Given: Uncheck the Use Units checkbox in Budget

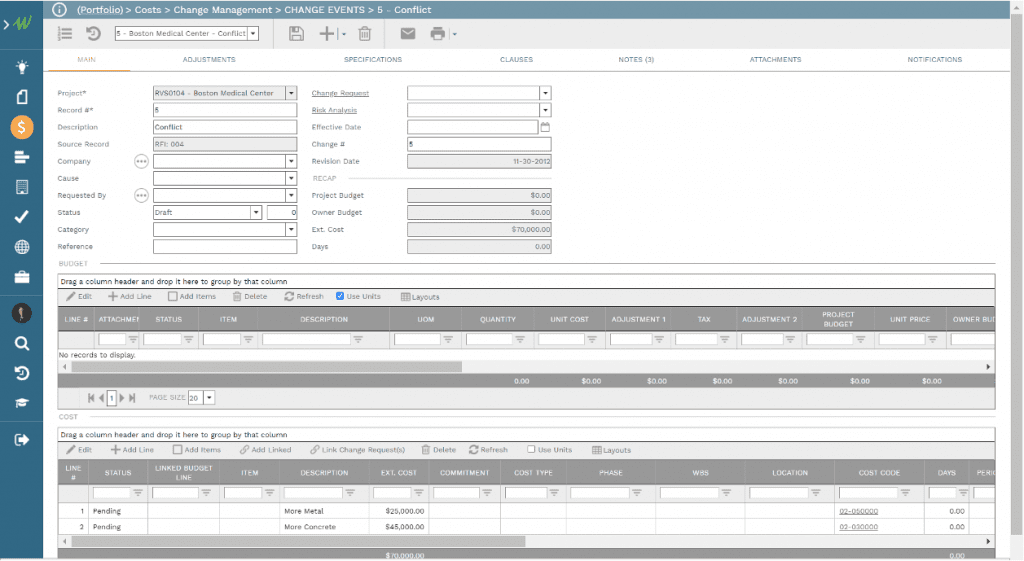Looking at the screenshot, I should pyautogui.click(x=341, y=296).
